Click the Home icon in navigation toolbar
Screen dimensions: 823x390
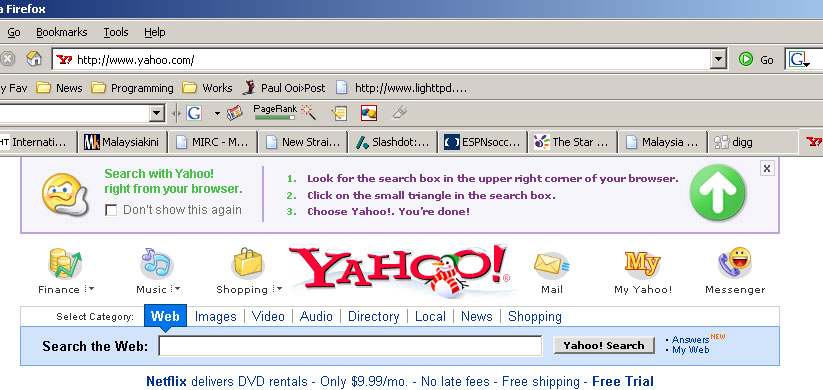pyautogui.click(x=34, y=59)
